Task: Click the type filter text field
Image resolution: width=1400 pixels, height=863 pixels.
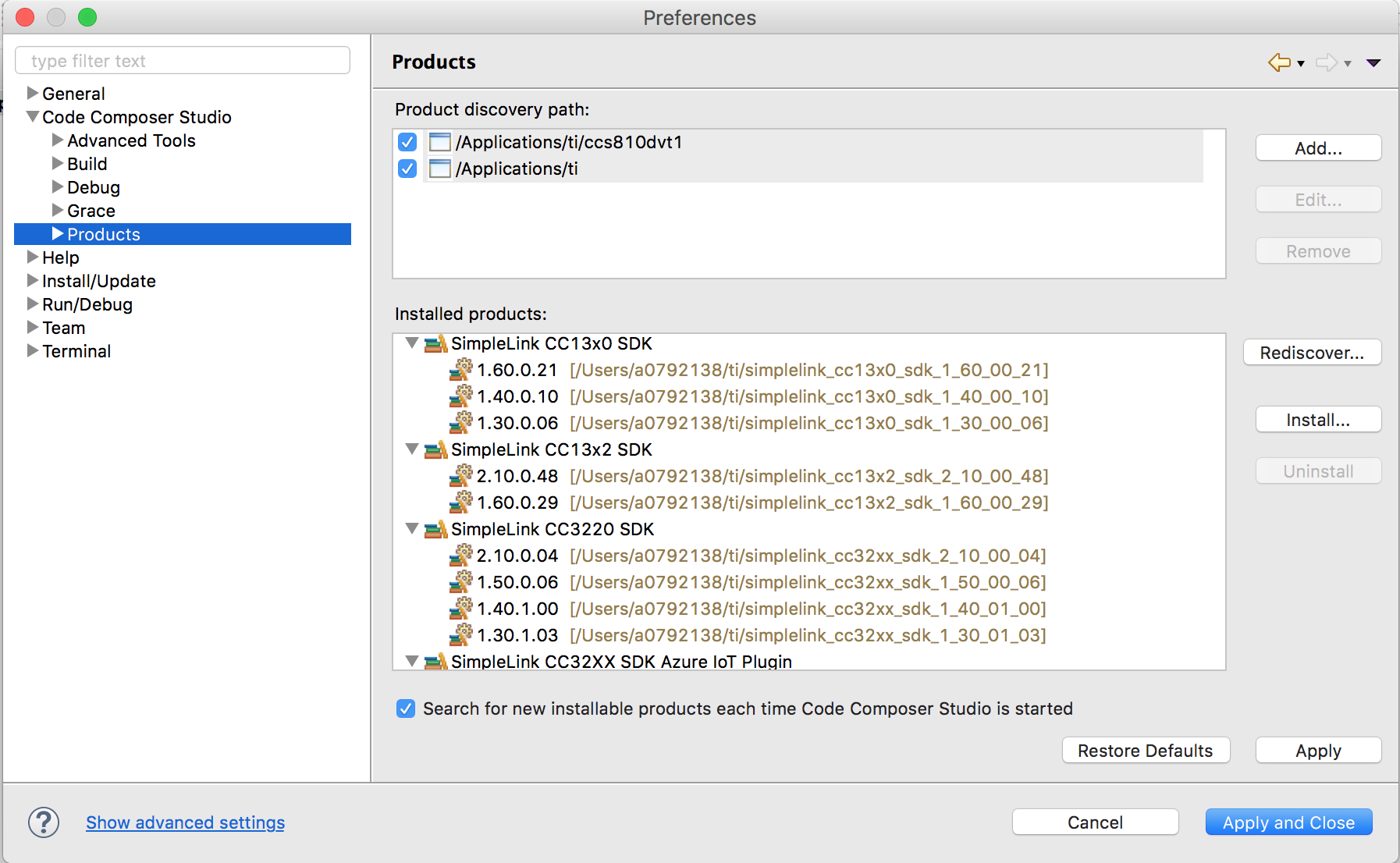Action: (x=183, y=61)
